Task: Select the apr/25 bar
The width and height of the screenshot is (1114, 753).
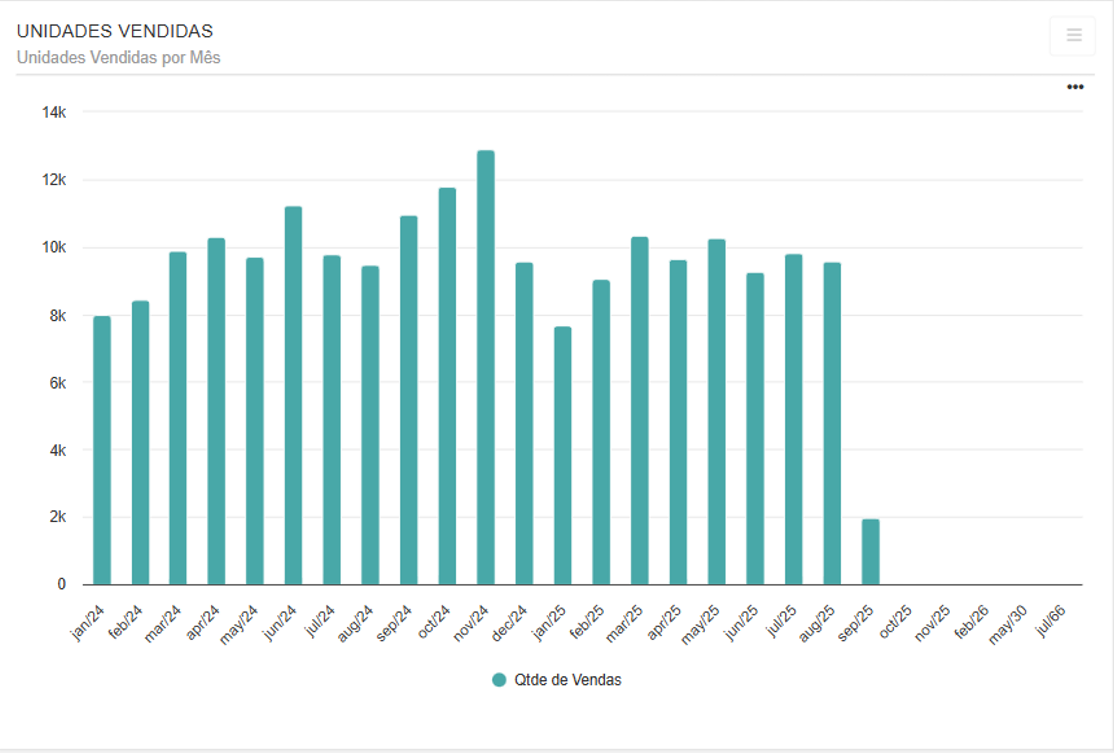Action: [678, 423]
